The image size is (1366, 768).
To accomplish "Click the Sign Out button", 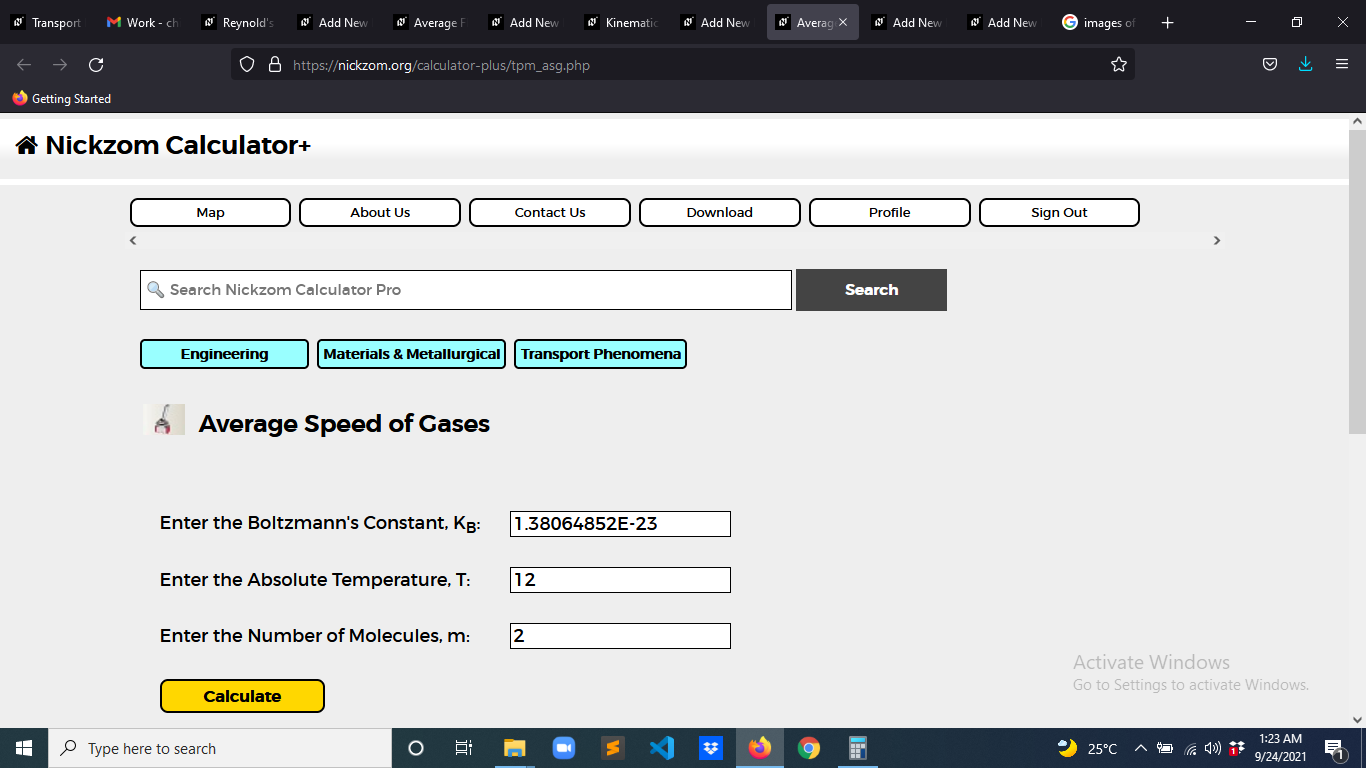I will [x=1059, y=213].
